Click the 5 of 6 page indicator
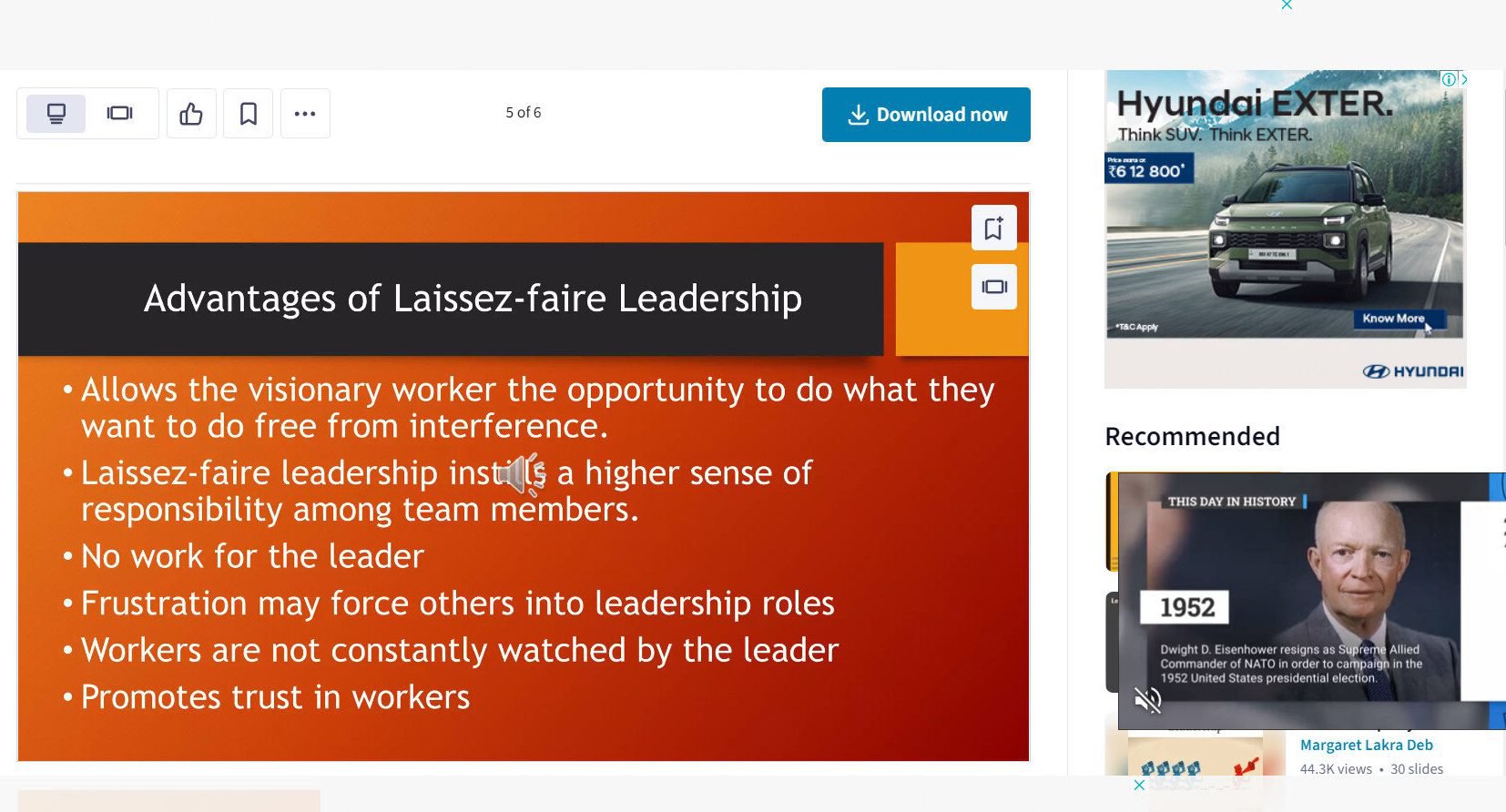The width and height of the screenshot is (1506, 812). [523, 113]
